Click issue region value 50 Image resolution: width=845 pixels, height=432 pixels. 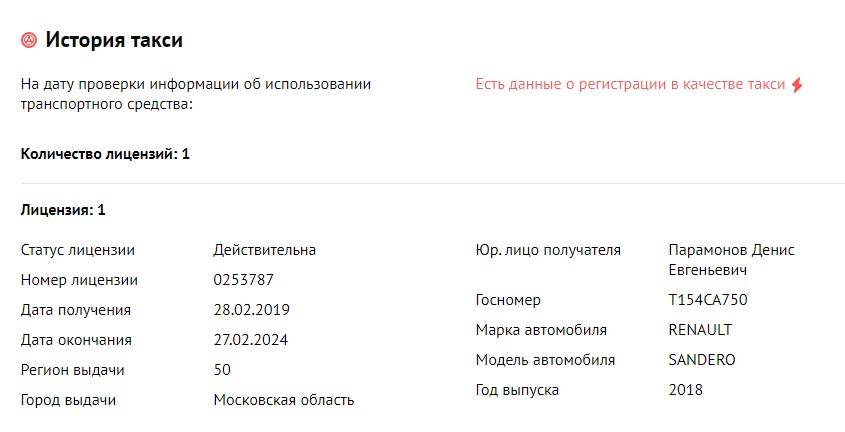tap(222, 370)
